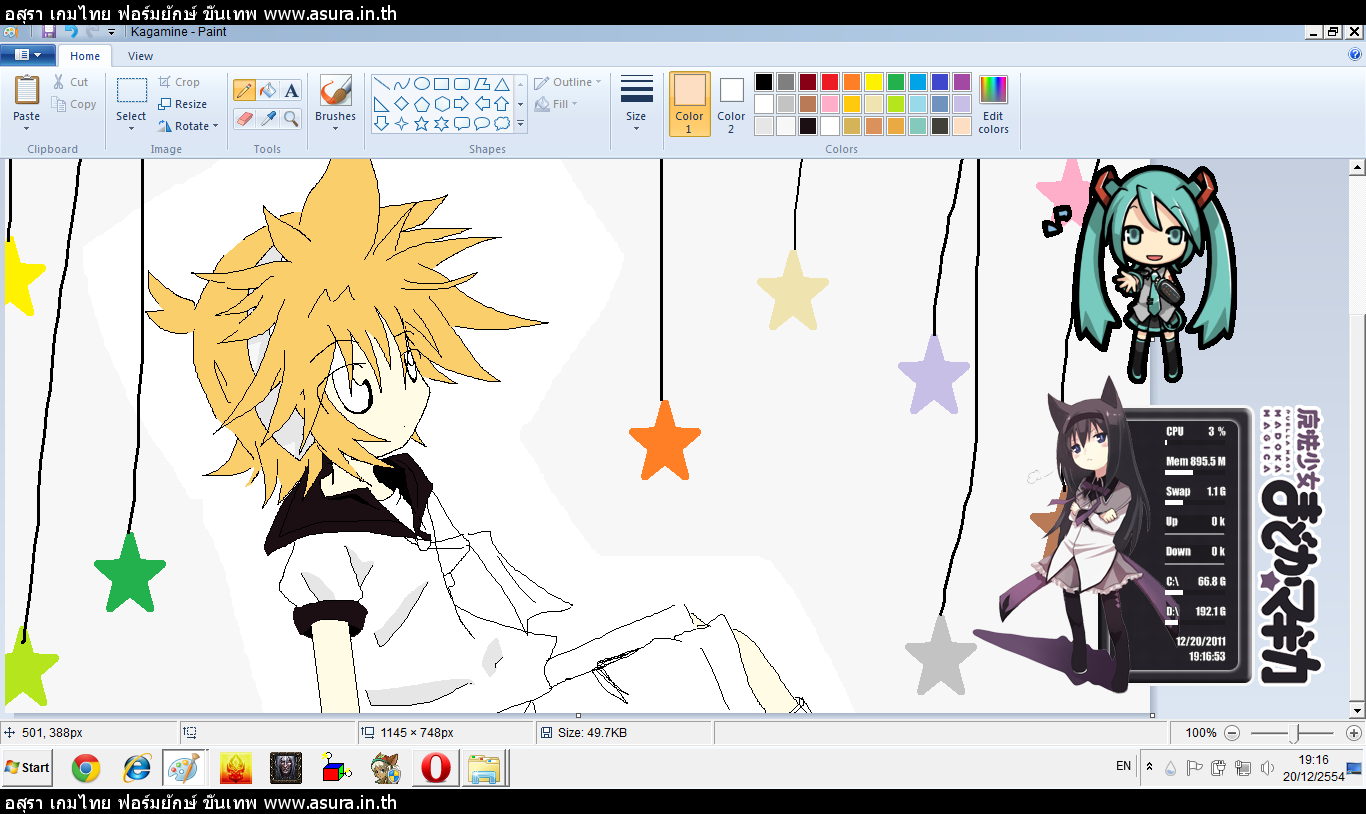Screen dimensions: 1366x814
Task: Choose the Polygon shape
Action: point(481,84)
